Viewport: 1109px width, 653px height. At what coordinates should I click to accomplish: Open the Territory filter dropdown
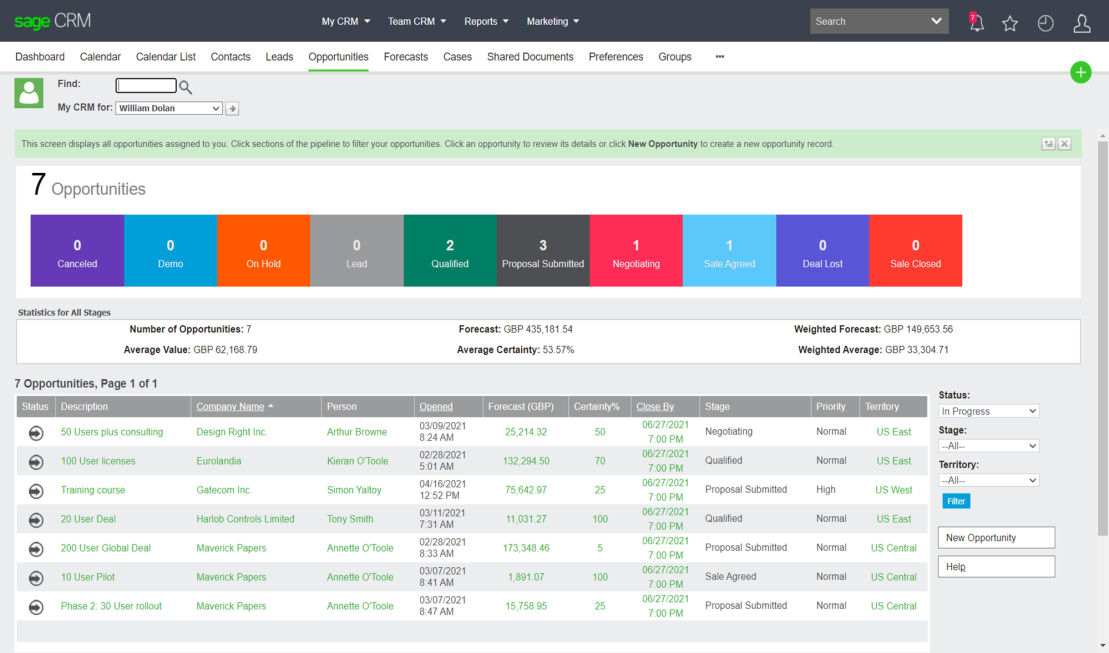(x=988, y=480)
